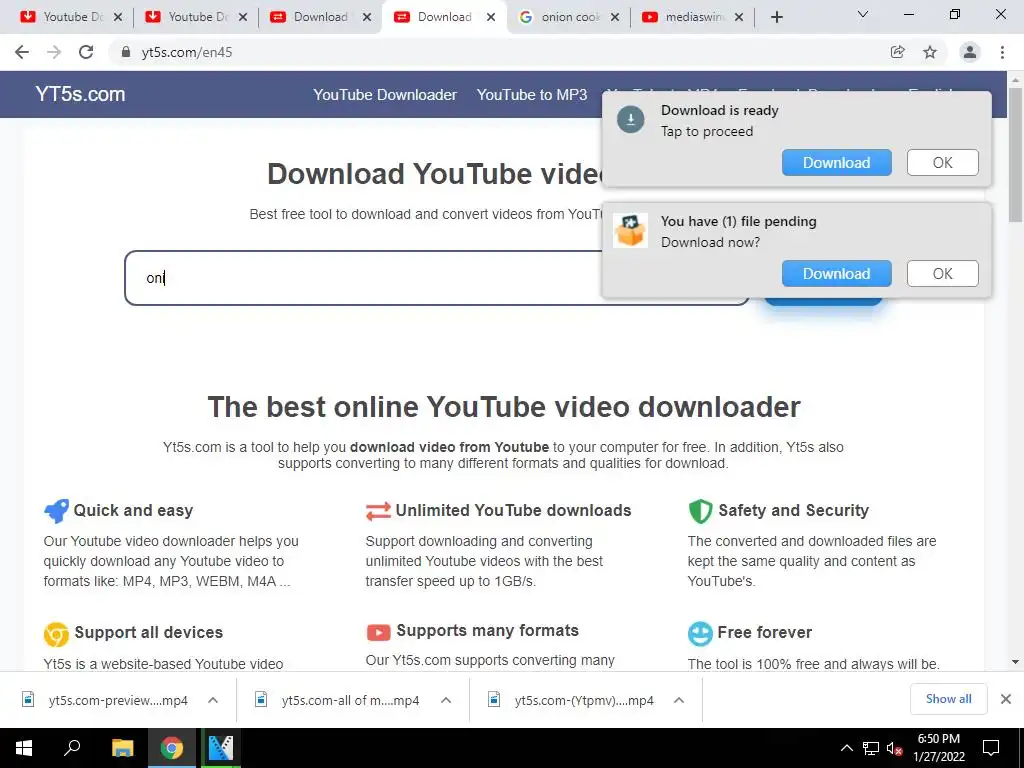
Task: Click the taskbar clock 6:50 PM
Action: pos(938,740)
